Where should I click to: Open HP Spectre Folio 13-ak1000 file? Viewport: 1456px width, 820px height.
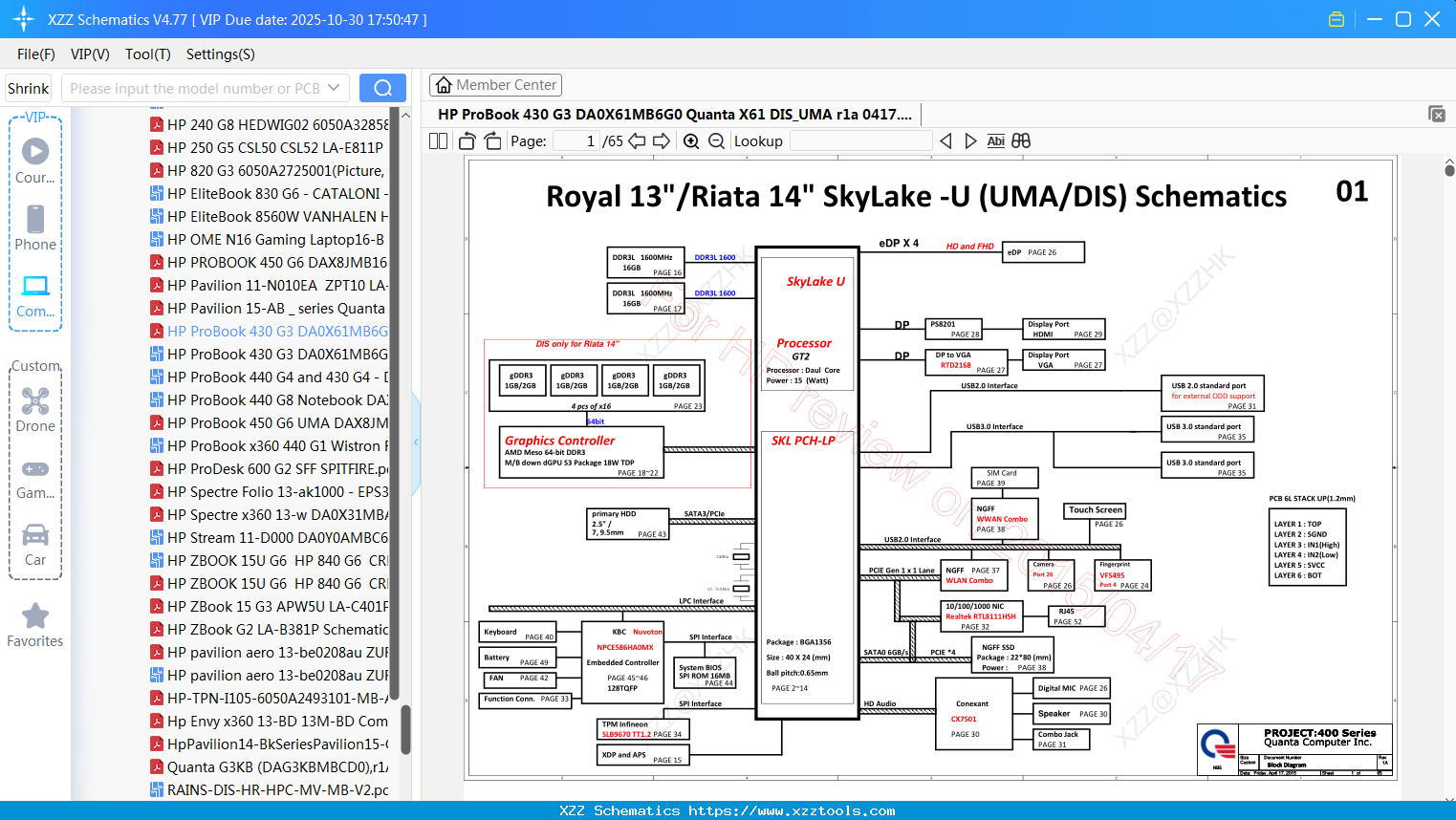270,491
